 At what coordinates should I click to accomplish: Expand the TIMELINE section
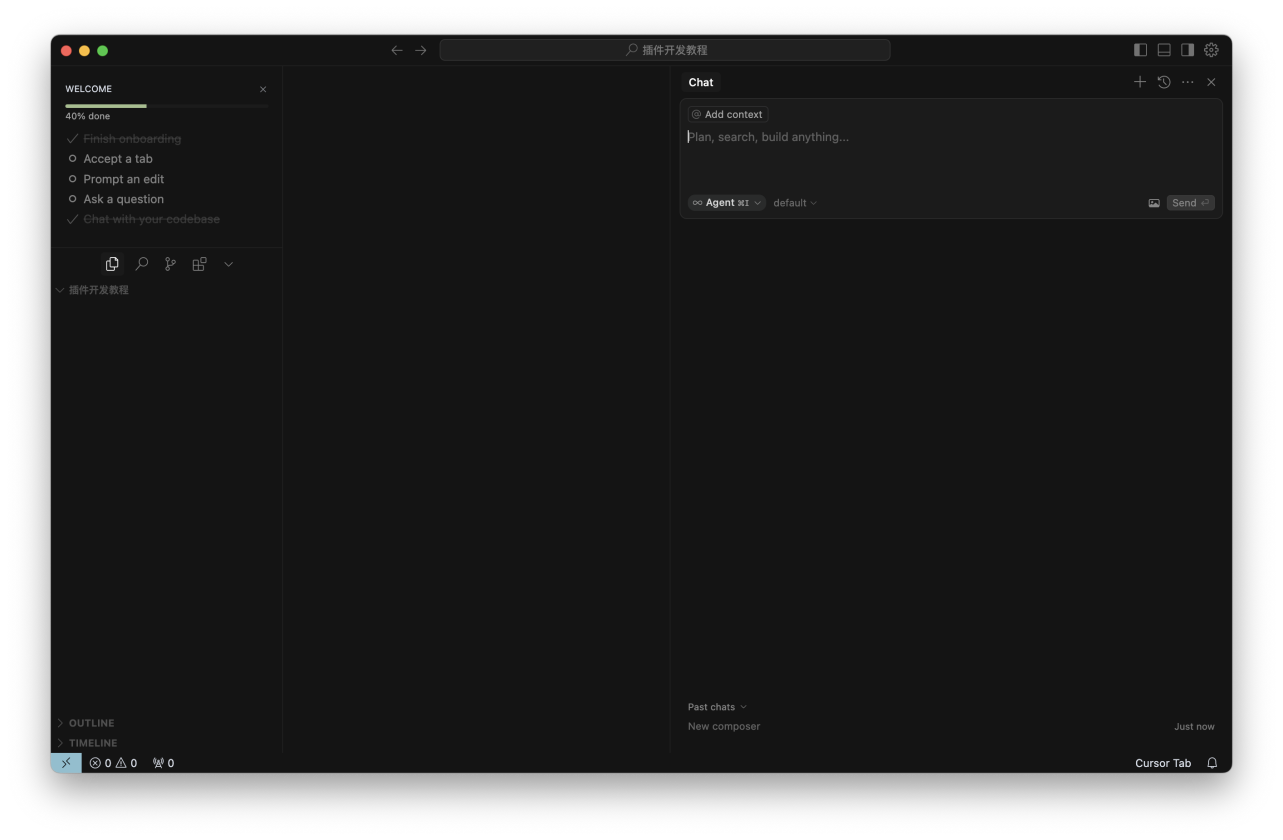[92, 743]
